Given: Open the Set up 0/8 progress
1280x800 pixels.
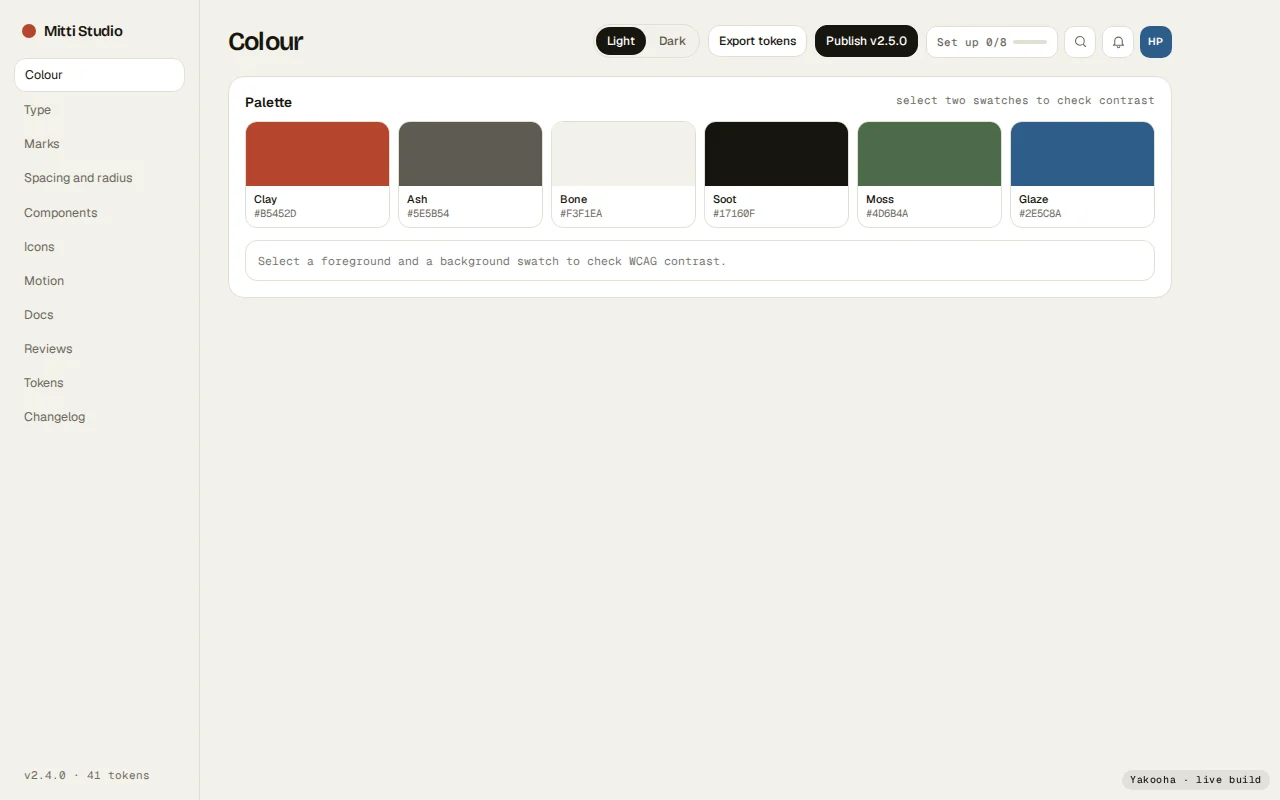Looking at the screenshot, I should tap(992, 42).
